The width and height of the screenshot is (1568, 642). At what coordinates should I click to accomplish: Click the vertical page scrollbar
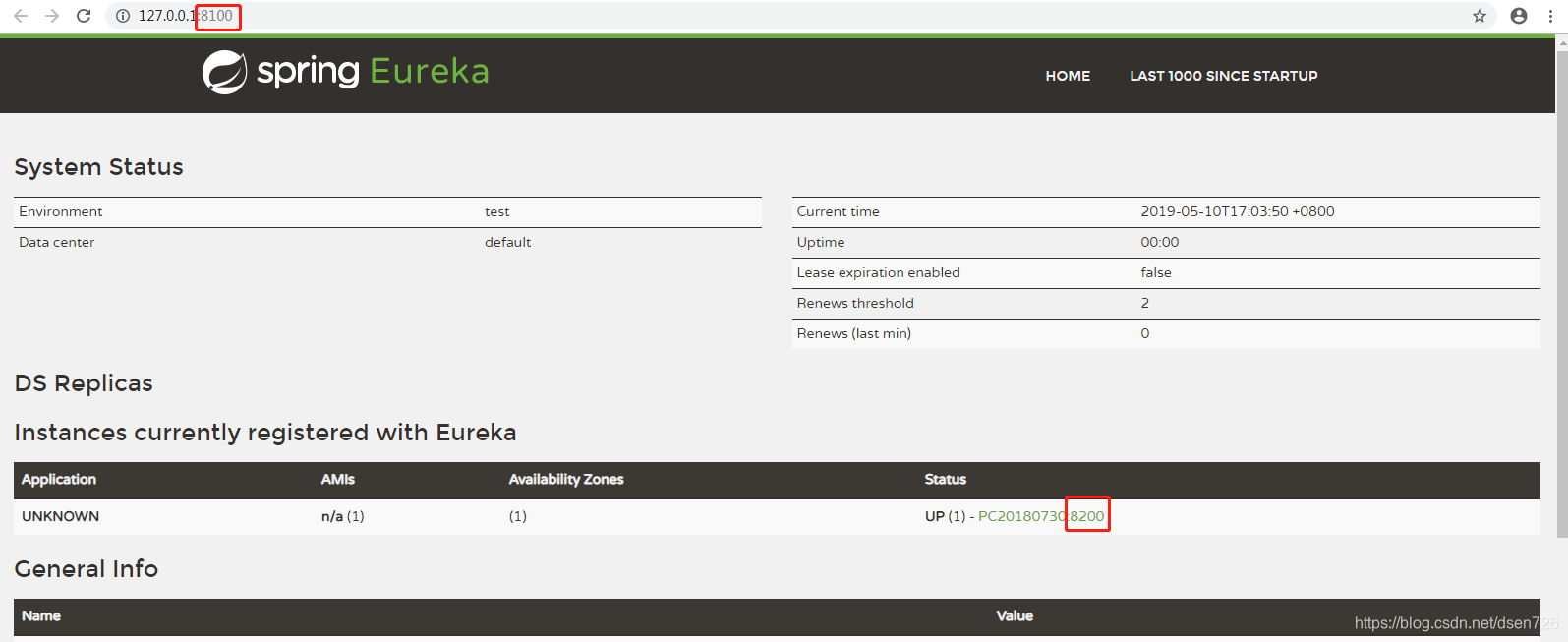coord(1562,293)
